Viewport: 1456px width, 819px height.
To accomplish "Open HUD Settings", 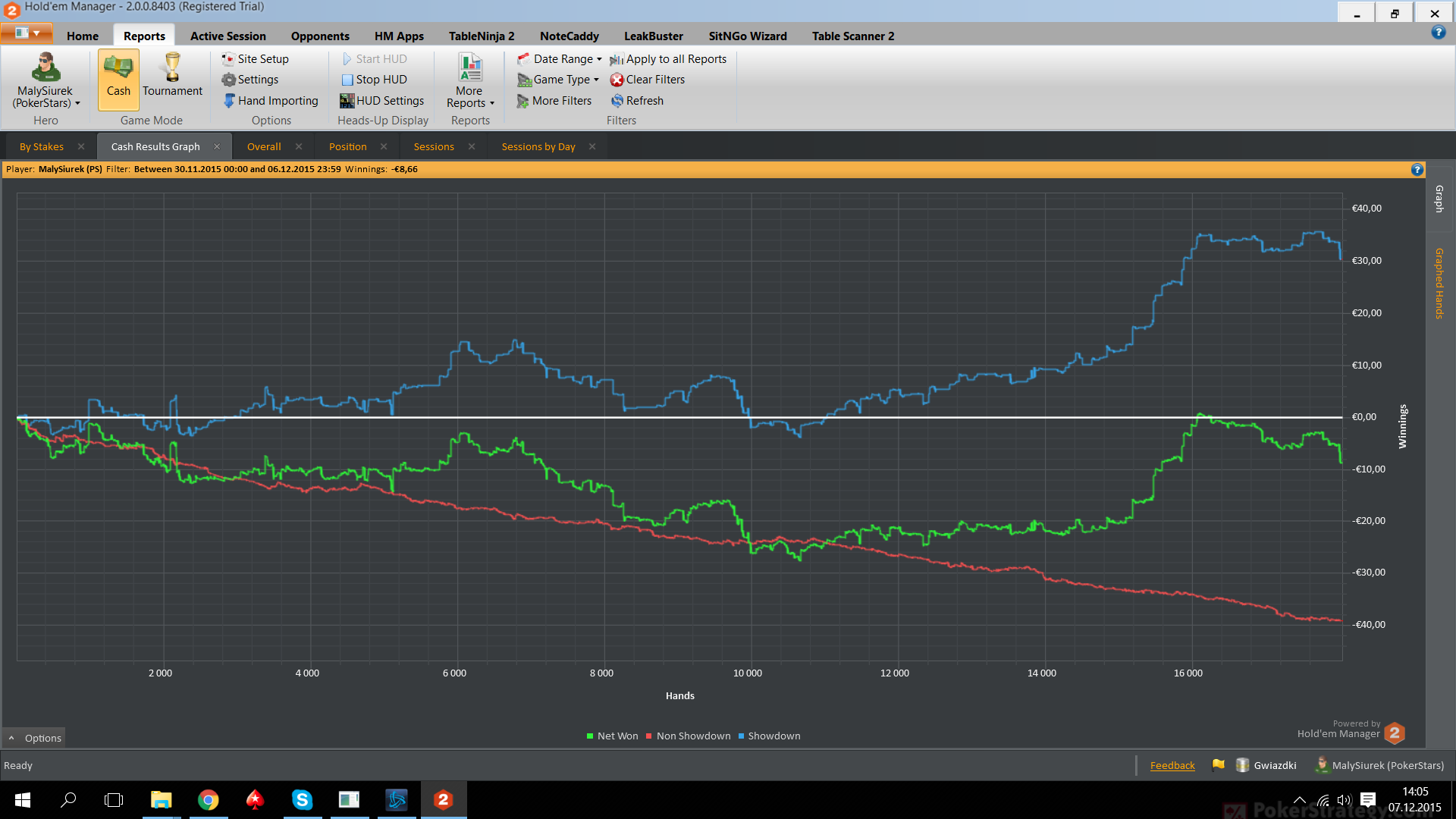I will (x=382, y=101).
